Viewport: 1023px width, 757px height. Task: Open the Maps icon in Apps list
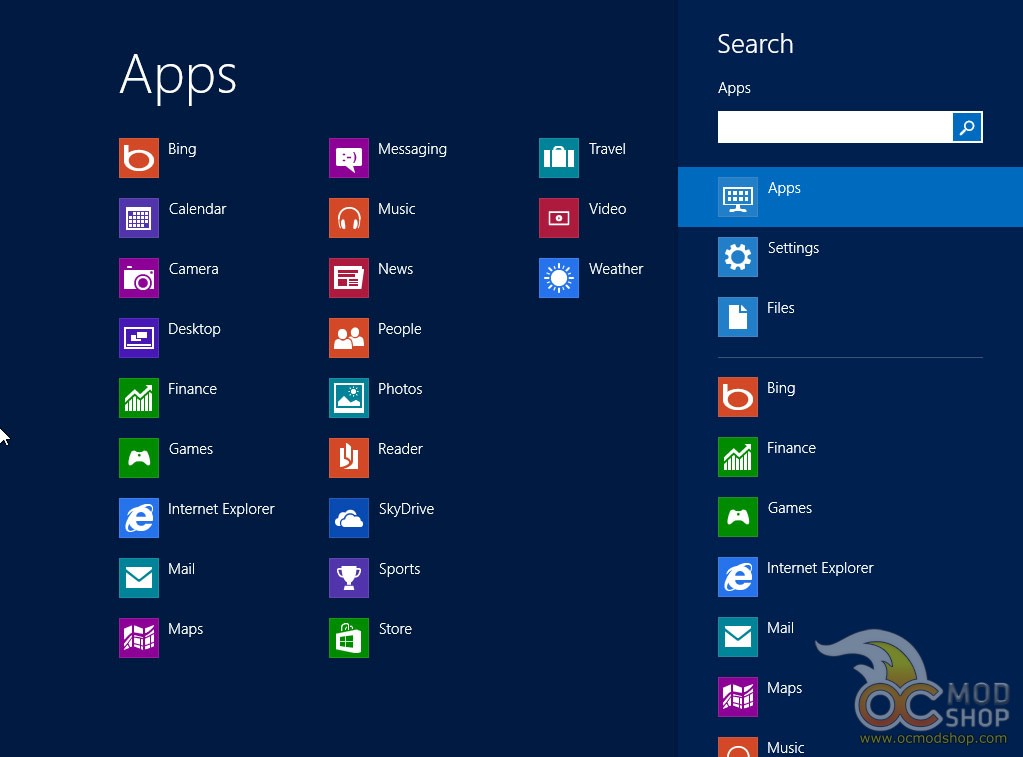[x=138, y=638]
